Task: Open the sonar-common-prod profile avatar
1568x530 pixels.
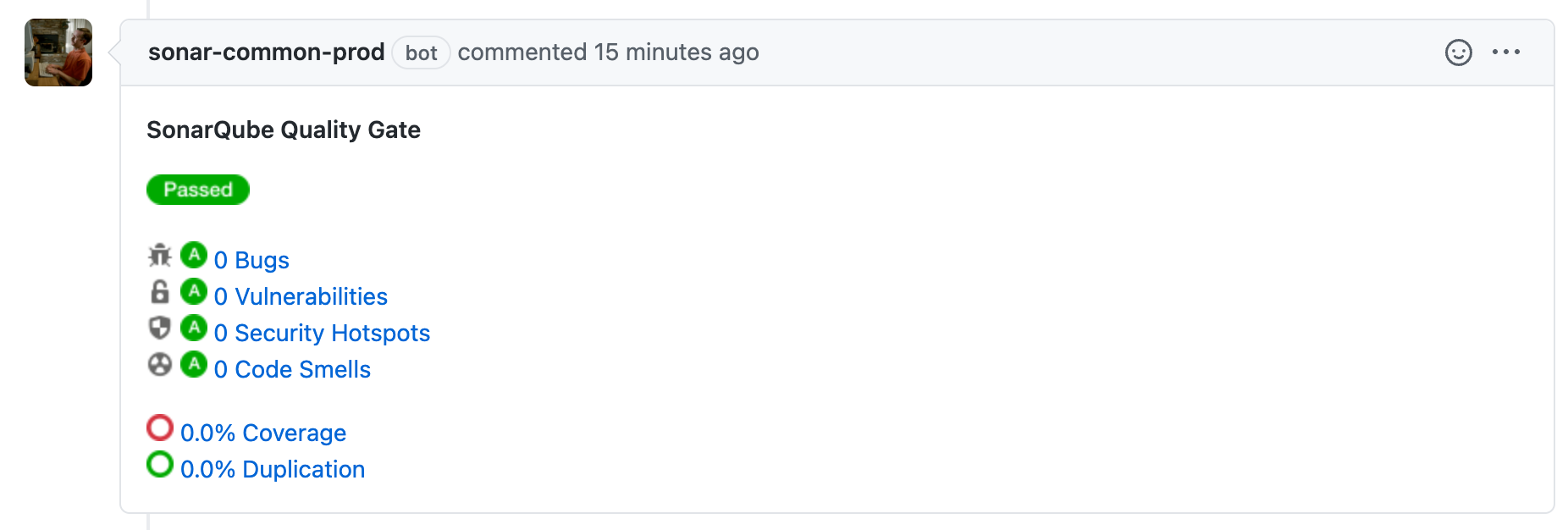Action: (x=58, y=52)
